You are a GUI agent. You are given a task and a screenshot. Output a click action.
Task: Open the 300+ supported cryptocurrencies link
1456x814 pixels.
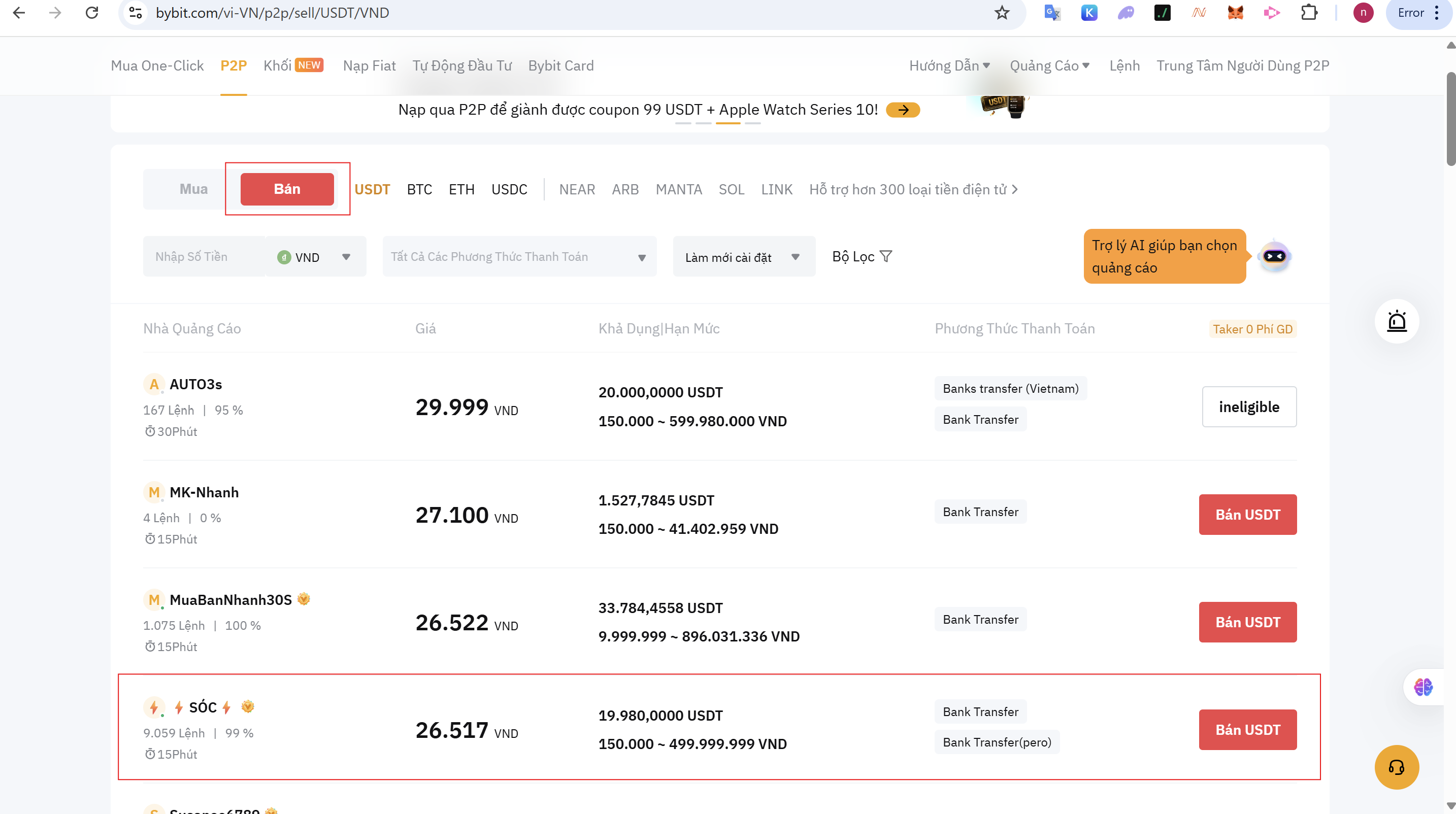coord(913,189)
